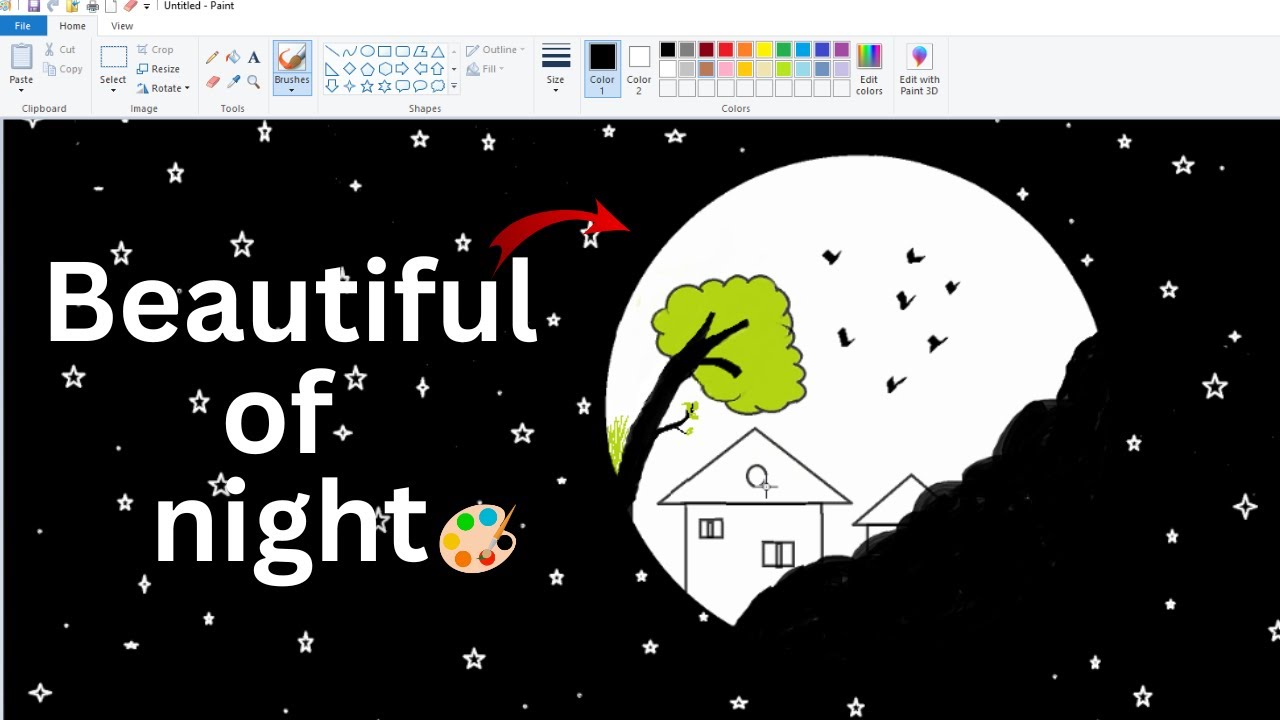Image resolution: width=1280 pixels, height=720 pixels.
Task: Choose the Right triangle shape
Action: [x=332, y=69]
